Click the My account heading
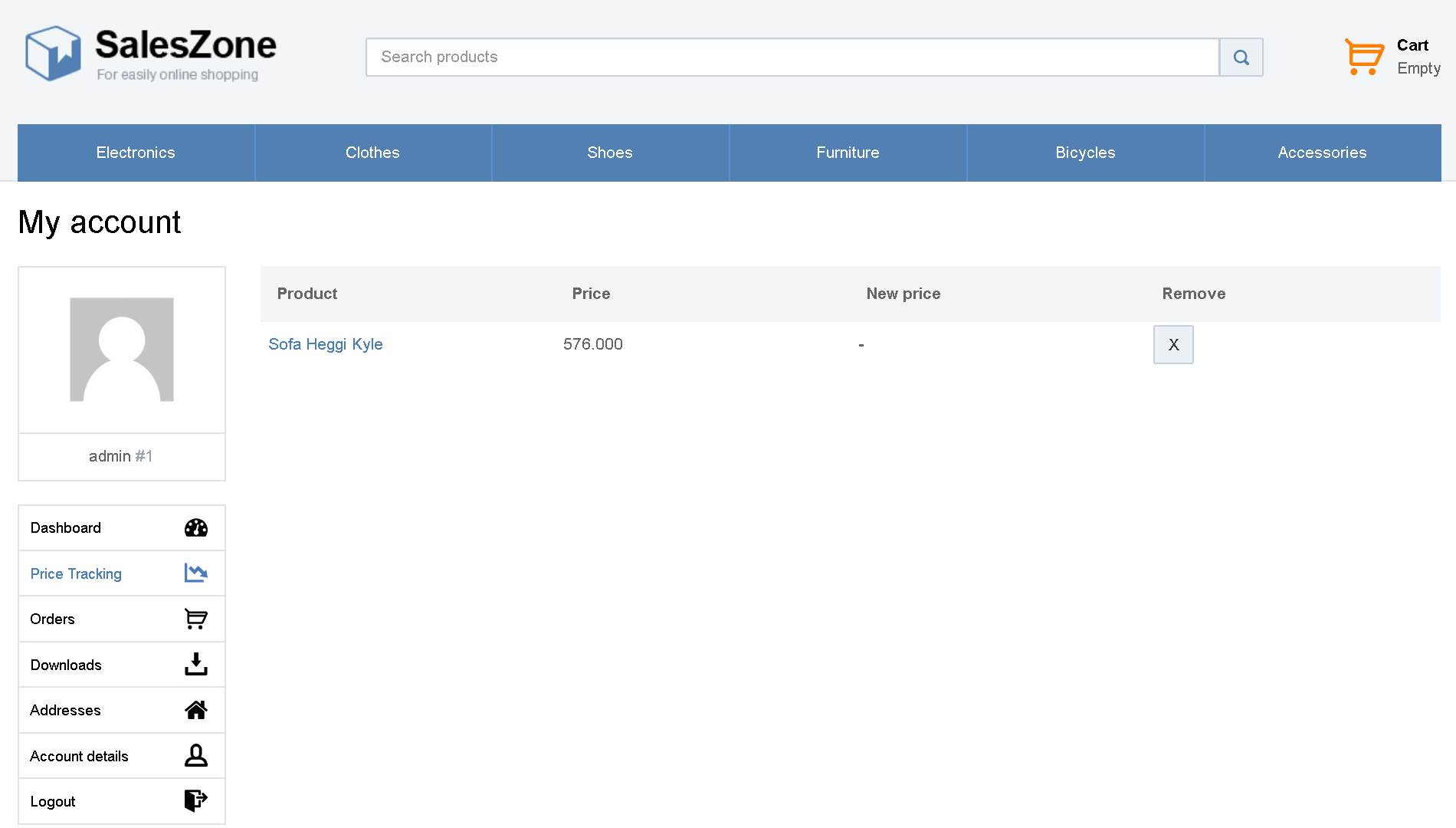This screenshot has width=1456, height=828. click(x=100, y=223)
